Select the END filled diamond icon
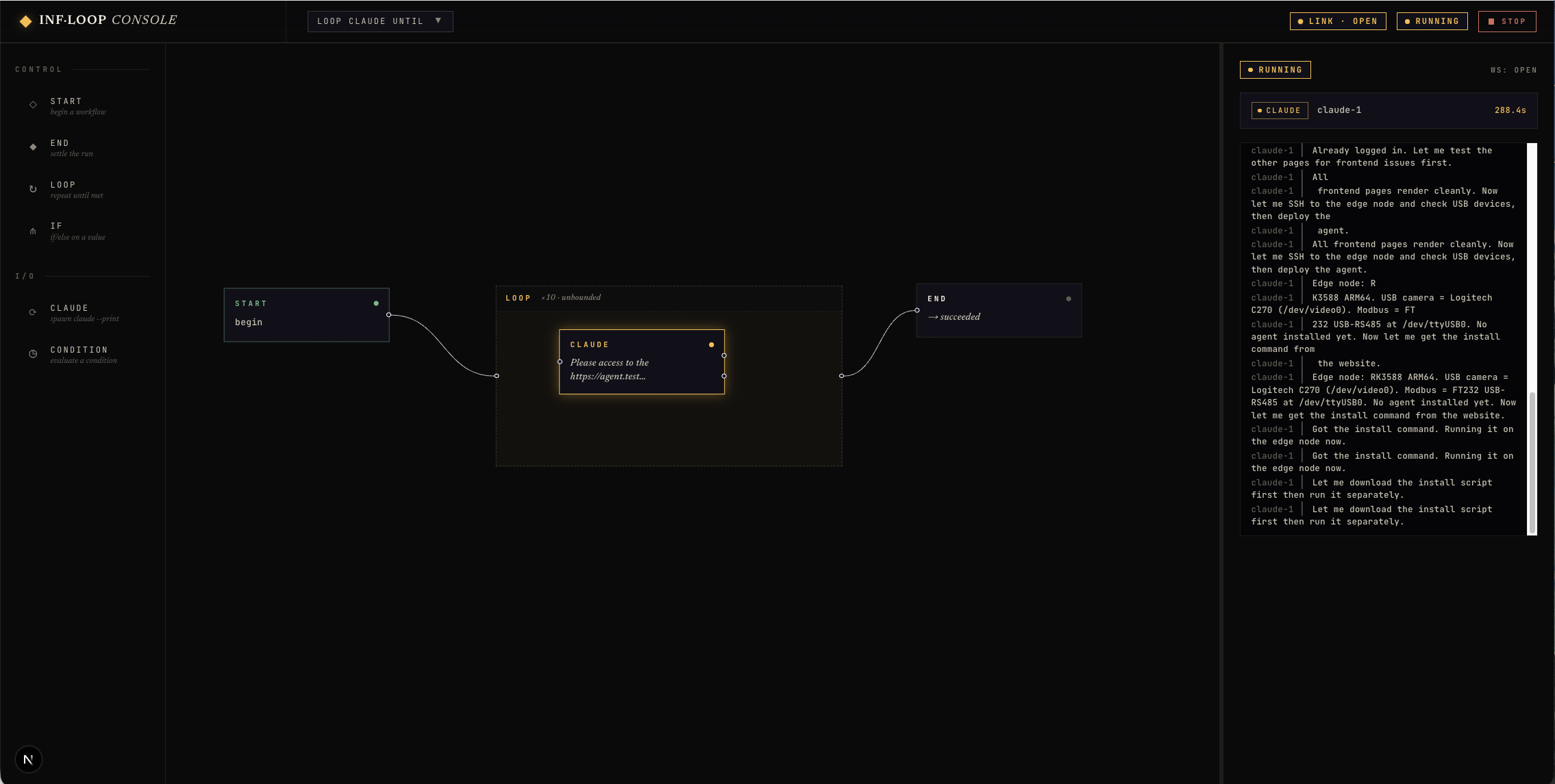The height and width of the screenshot is (784, 1555). click(x=33, y=147)
